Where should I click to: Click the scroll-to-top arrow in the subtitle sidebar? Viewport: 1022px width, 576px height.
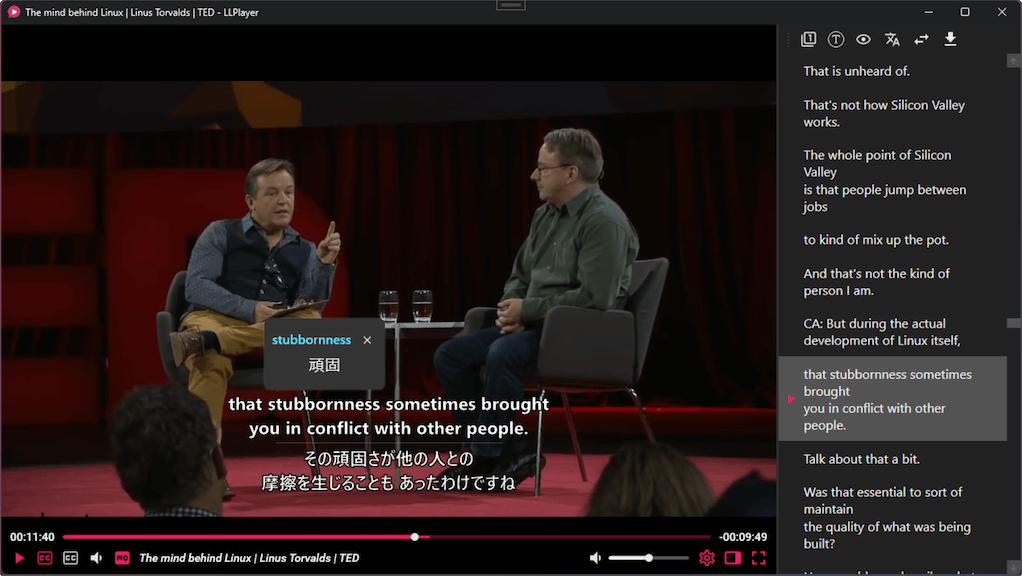coord(1014,61)
